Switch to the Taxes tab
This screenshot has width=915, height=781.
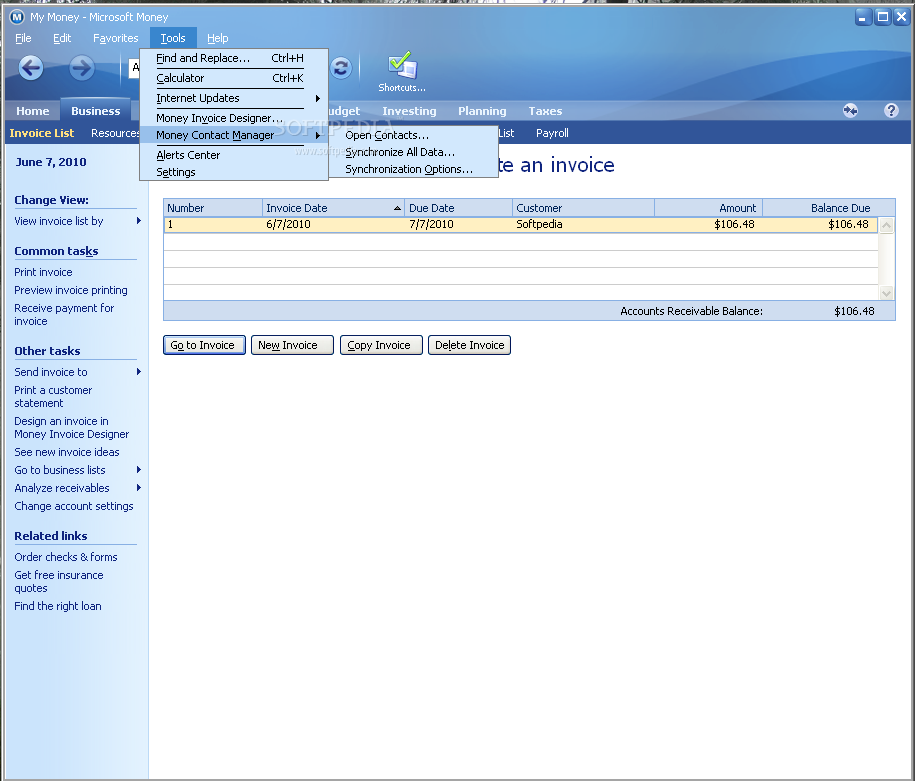[x=545, y=111]
